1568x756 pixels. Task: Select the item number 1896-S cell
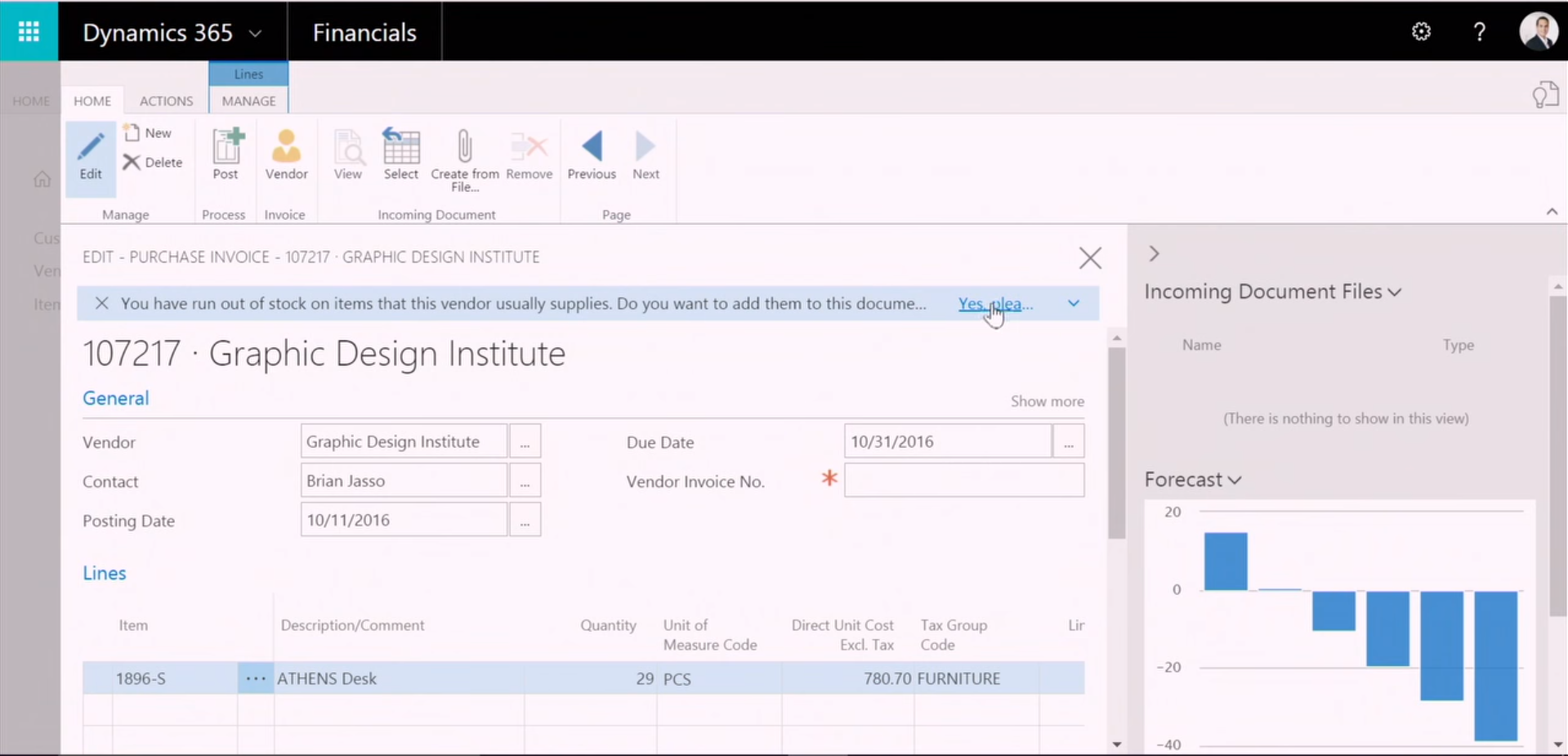pos(175,678)
